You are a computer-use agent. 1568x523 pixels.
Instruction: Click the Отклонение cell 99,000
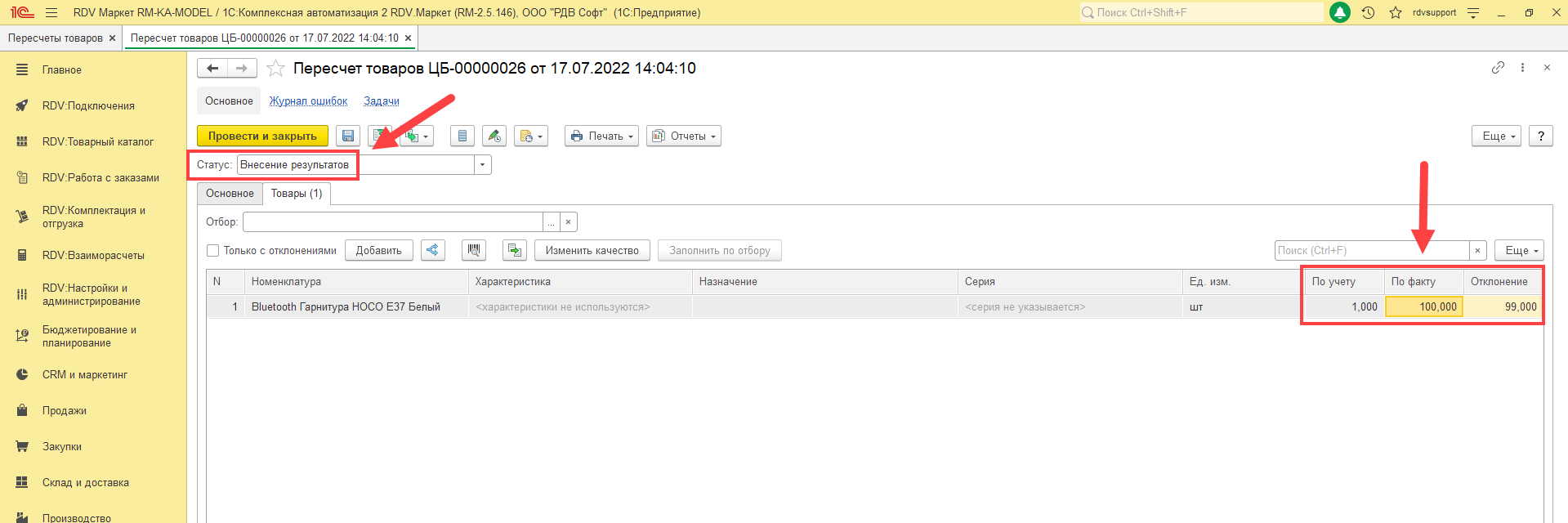pos(1502,307)
